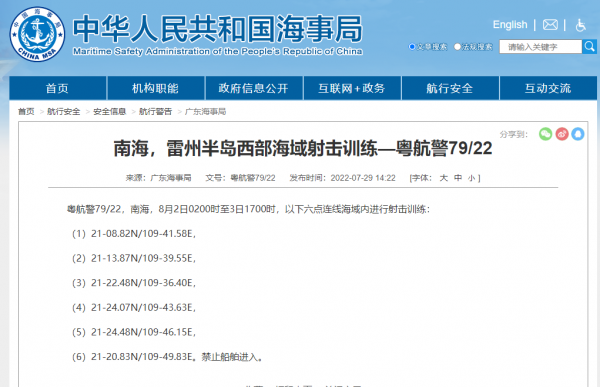Set font size to 小 (small)
The height and width of the screenshot is (387, 600).
tap(471, 178)
